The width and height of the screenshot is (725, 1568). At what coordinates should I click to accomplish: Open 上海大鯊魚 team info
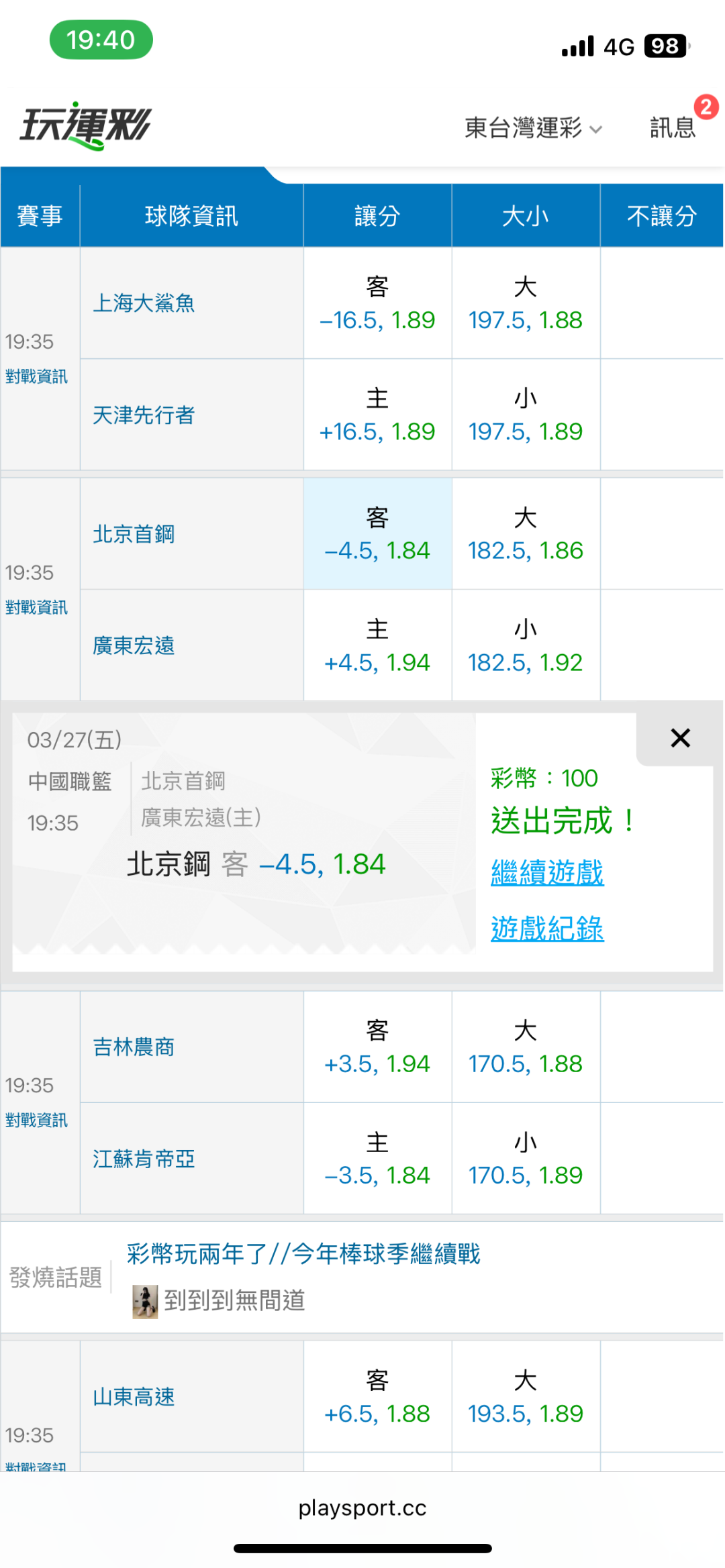pos(144,303)
